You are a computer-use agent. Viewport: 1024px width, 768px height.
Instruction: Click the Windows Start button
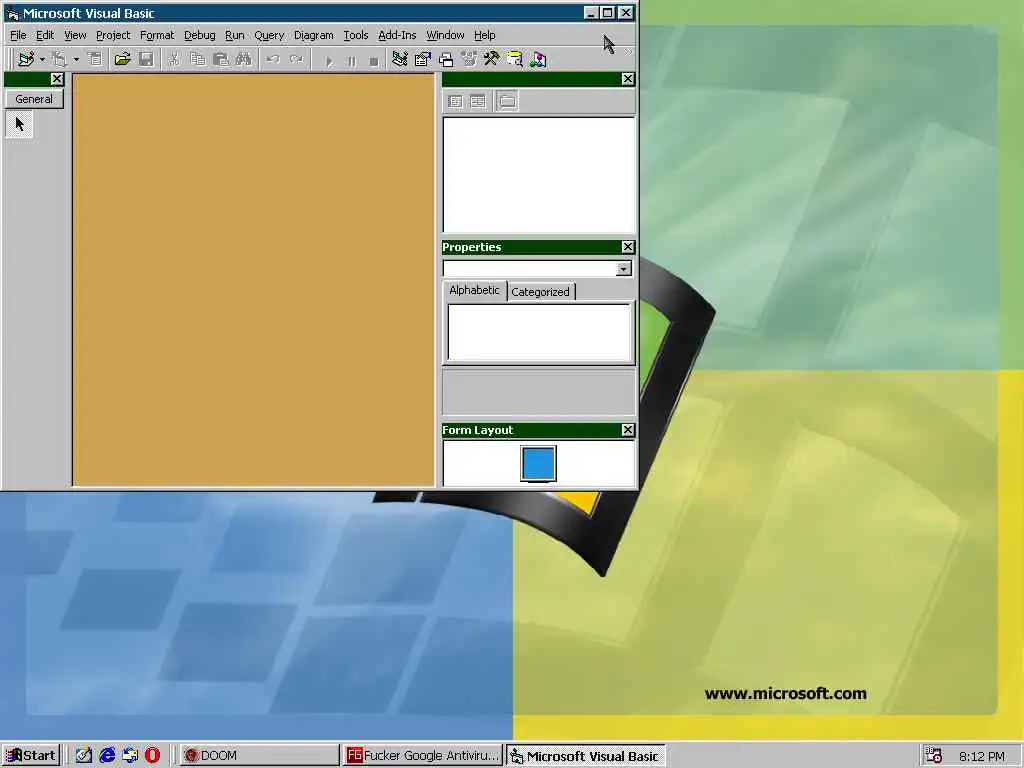(31, 756)
